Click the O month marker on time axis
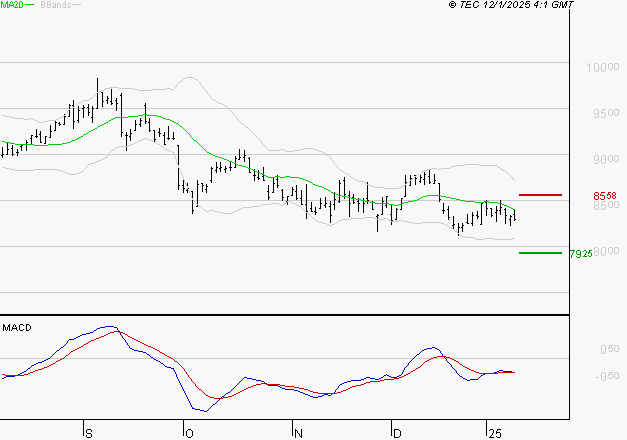The height and width of the screenshot is (440, 627). pos(187,432)
